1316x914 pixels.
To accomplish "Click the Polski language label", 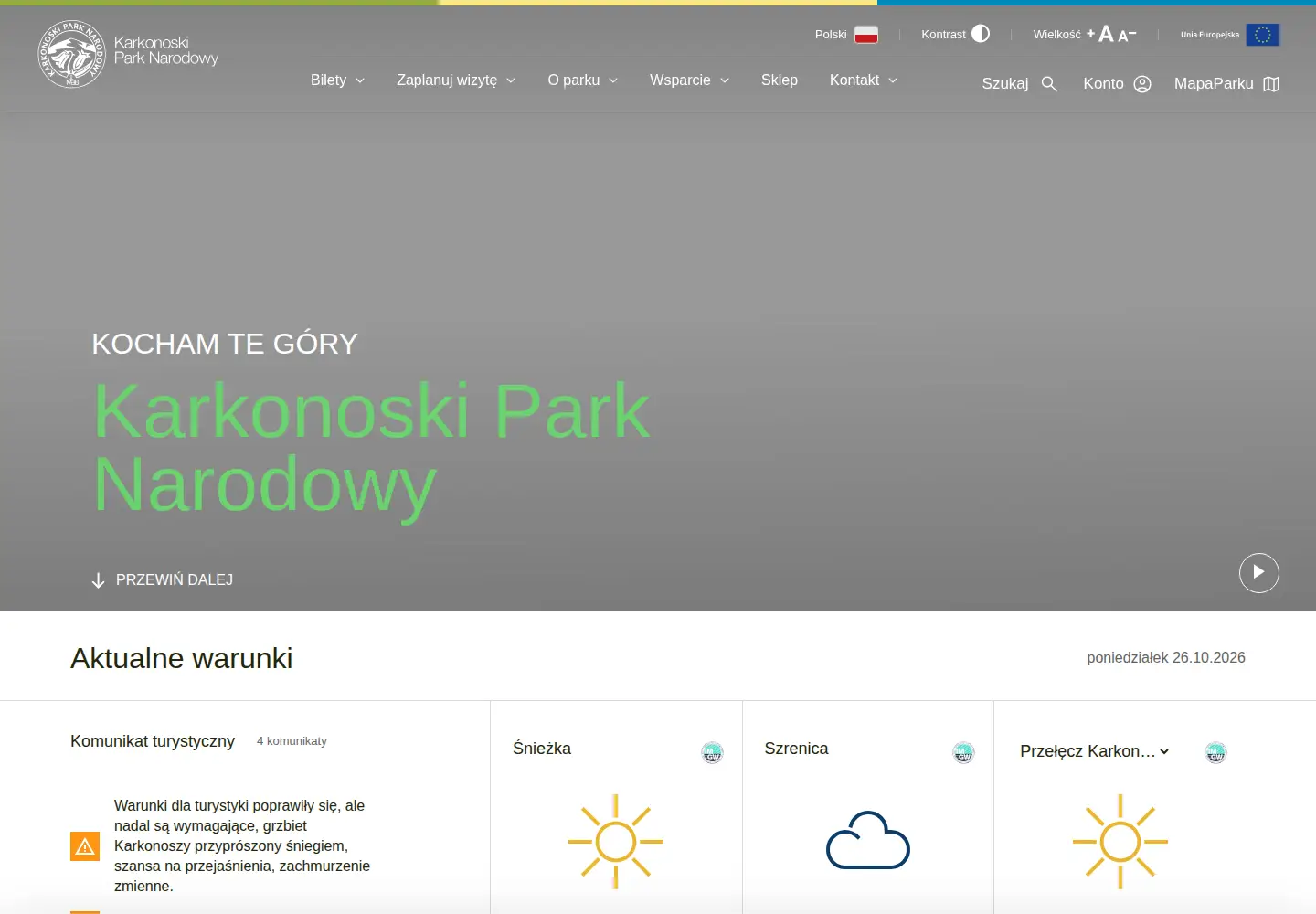I will [831, 35].
